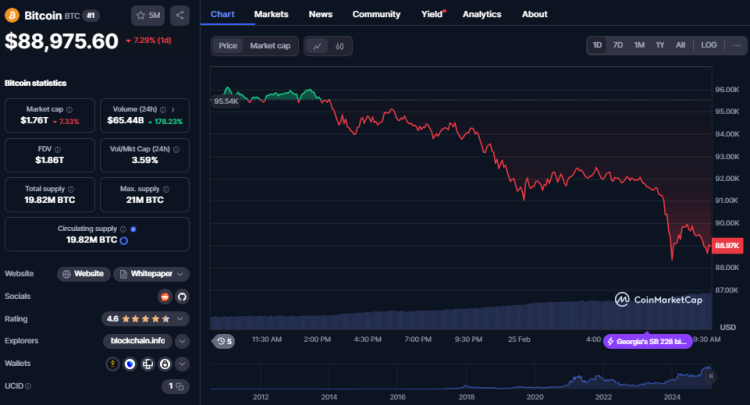Open the blockchain.info explorer link
The image size is (750, 405).
click(137, 341)
